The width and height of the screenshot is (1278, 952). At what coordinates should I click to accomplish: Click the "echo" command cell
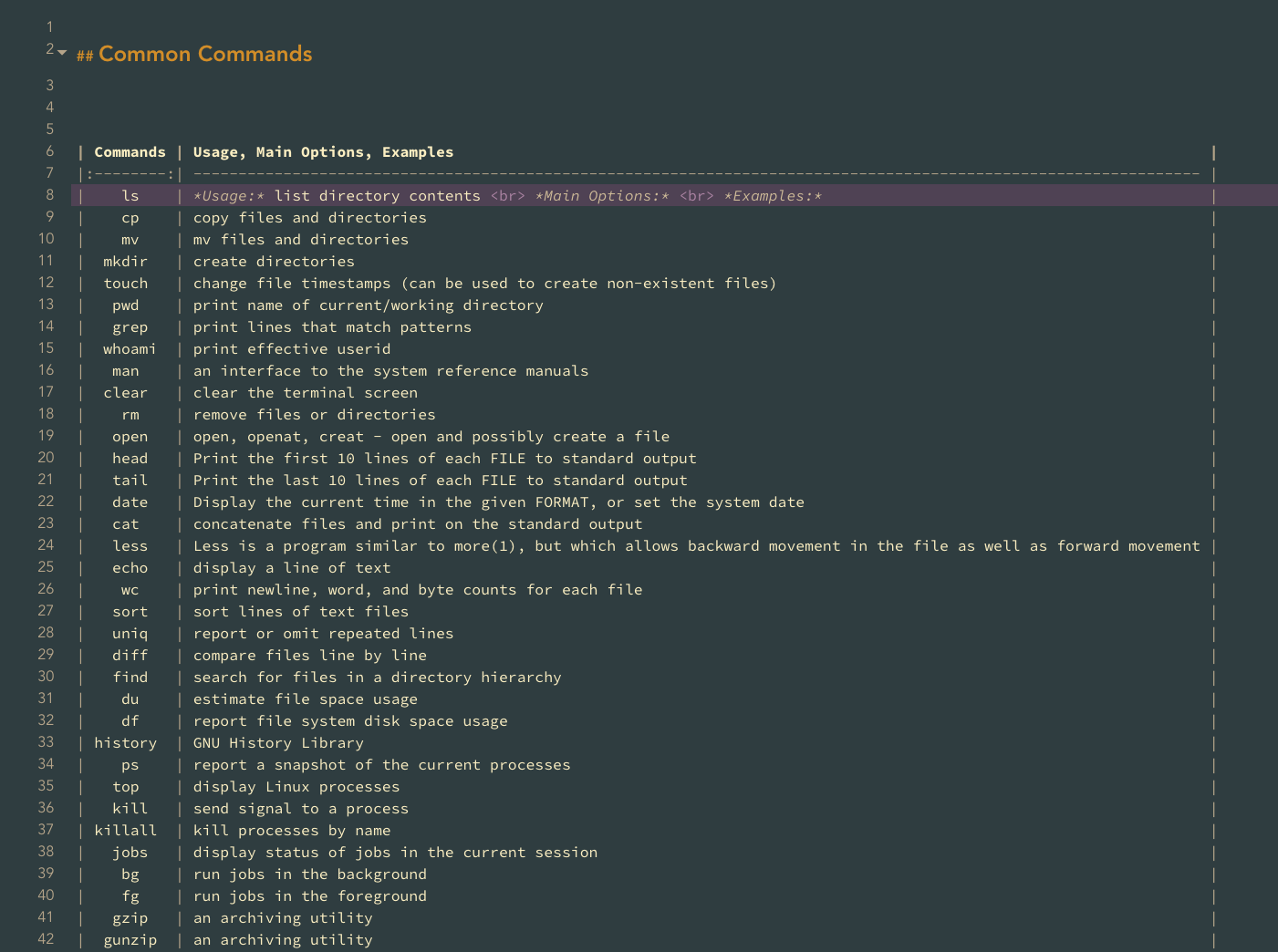pos(130,568)
